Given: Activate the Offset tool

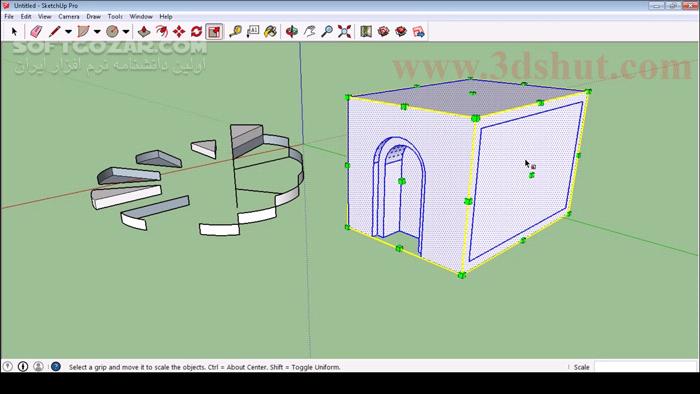Looking at the screenshot, I should [x=162, y=32].
